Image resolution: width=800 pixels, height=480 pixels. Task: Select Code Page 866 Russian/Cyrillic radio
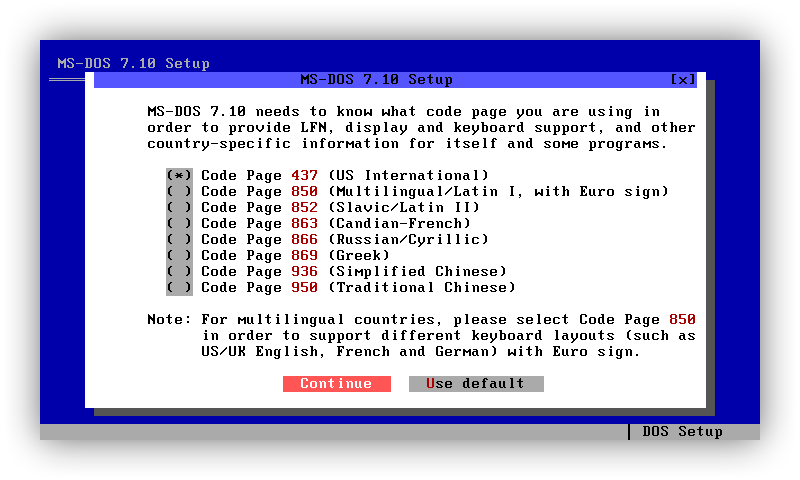[x=179, y=240]
